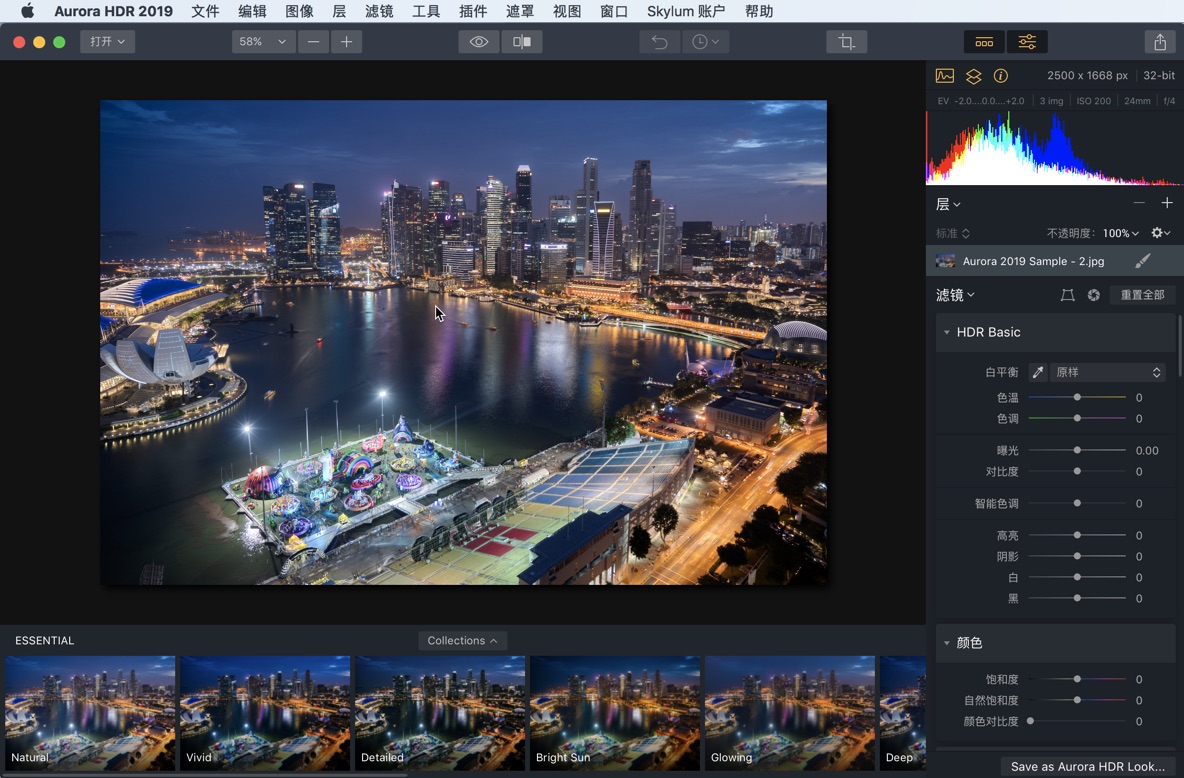
Task: Click the gear icon in the layer options
Action: tap(1156, 232)
